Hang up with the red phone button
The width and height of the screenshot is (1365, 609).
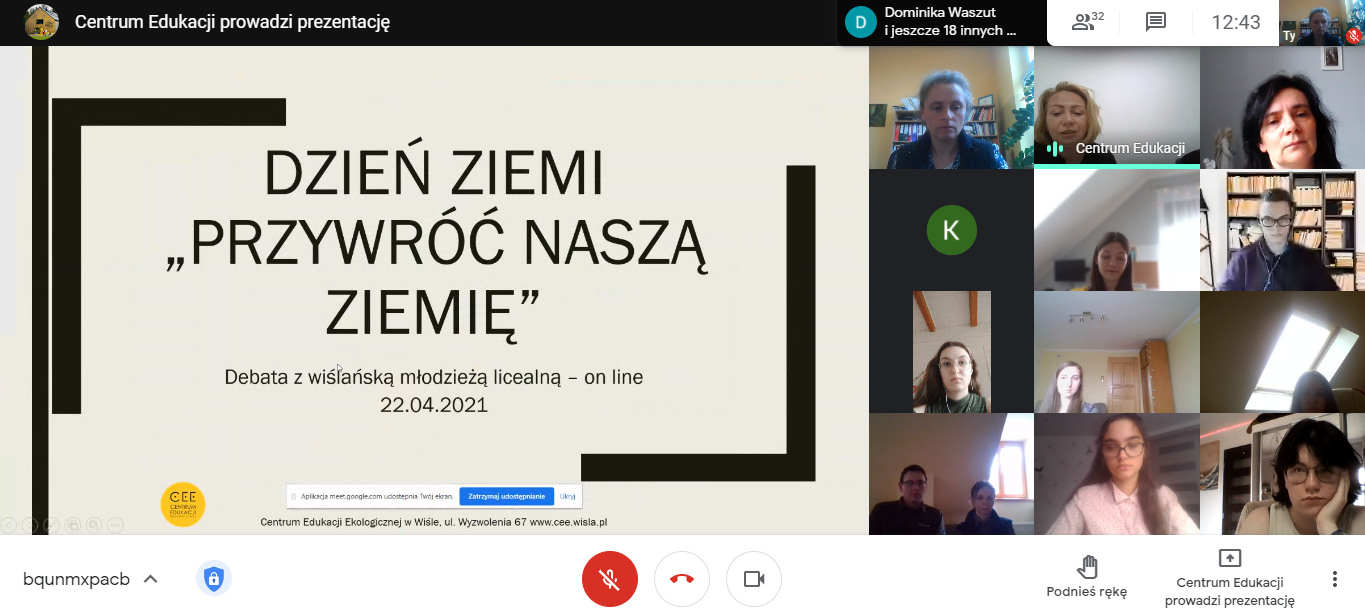(x=682, y=579)
